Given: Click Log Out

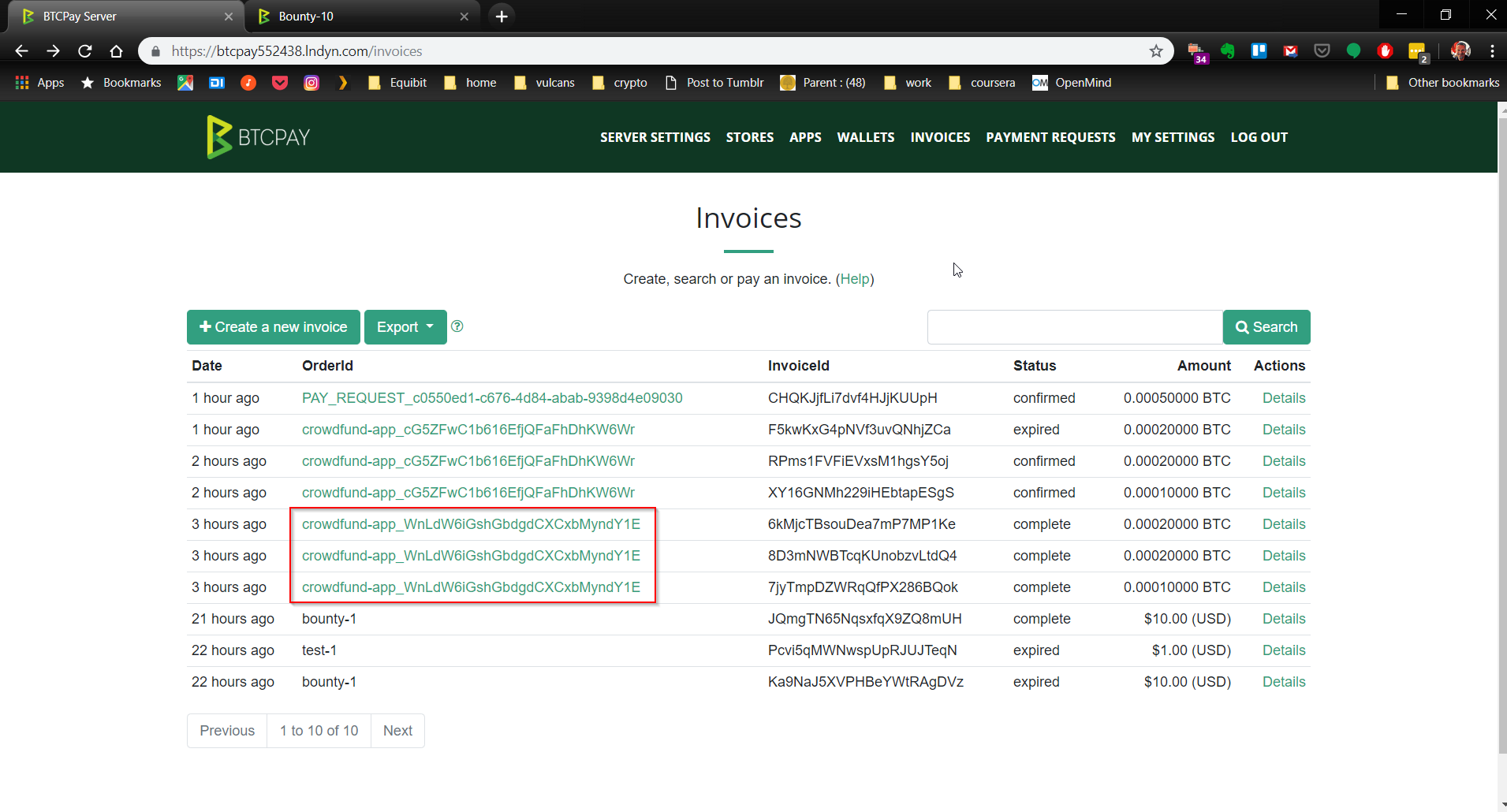Looking at the screenshot, I should pyautogui.click(x=1259, y=137).
